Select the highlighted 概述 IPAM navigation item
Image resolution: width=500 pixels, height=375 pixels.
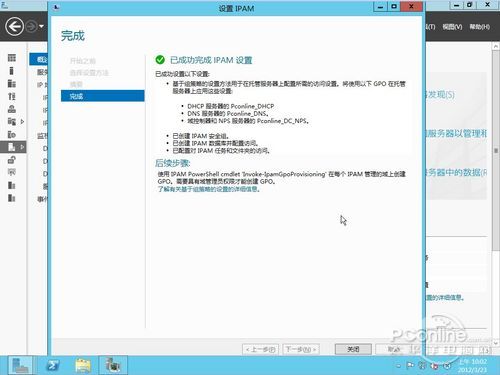[39, 60]
